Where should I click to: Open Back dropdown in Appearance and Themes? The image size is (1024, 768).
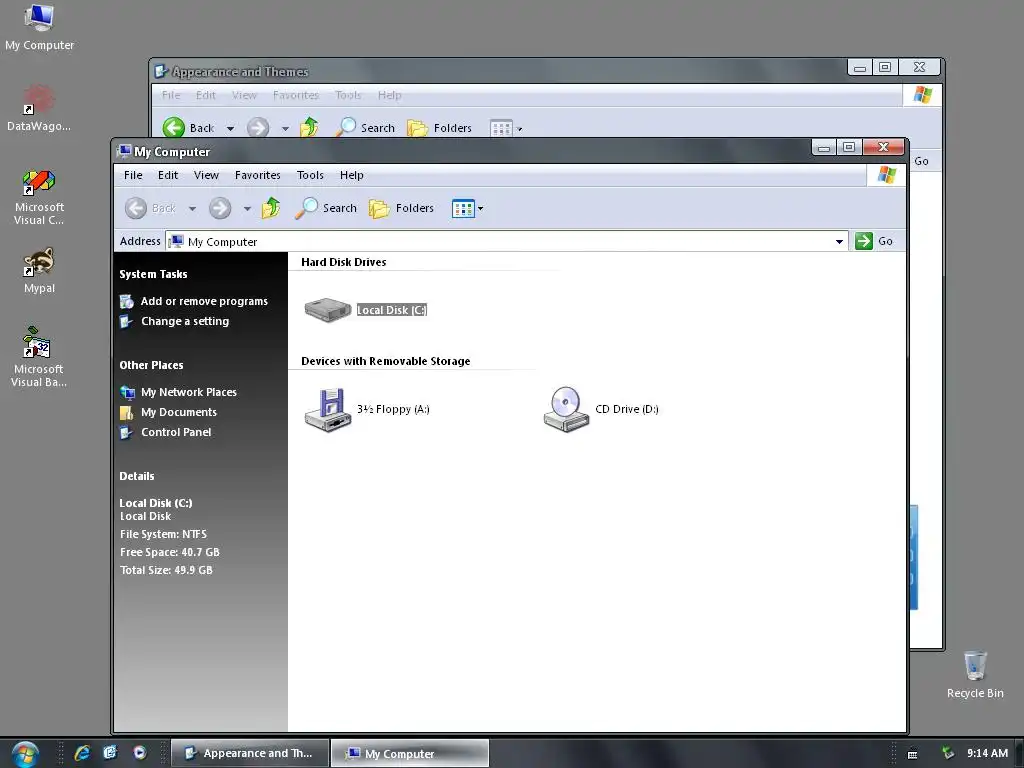pyautogui.click(x=230, y=129)
